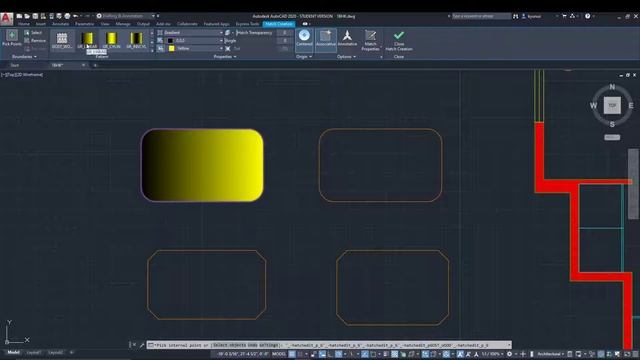Screen dimensions: 640x360
Task: Switch to the Layout1 tab
Action: point(33,352)
